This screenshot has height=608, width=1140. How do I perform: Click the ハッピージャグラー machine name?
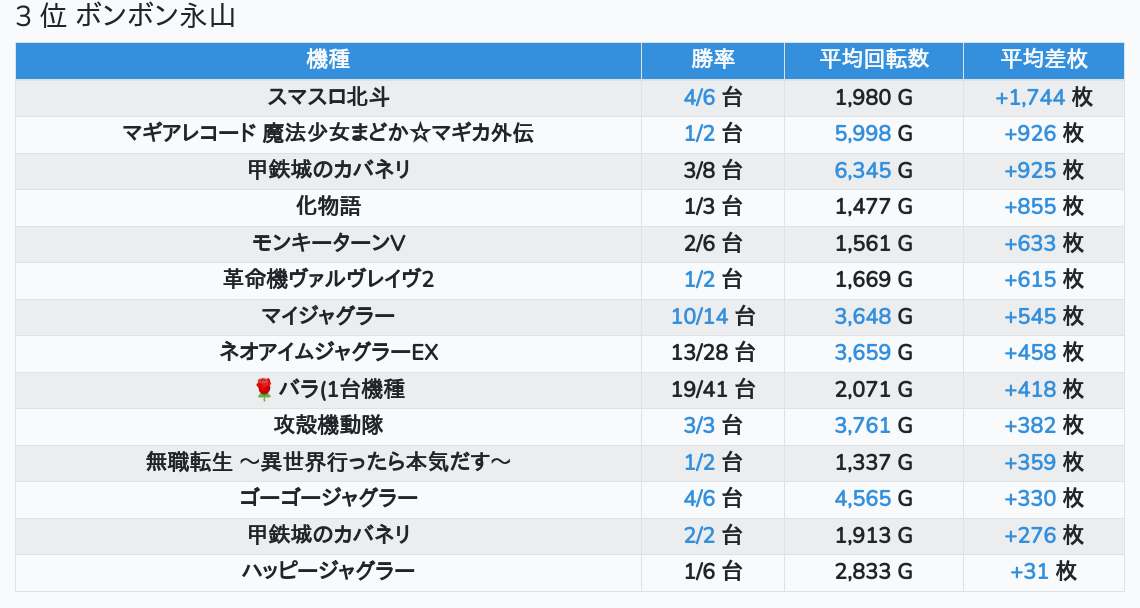point(328,571)
